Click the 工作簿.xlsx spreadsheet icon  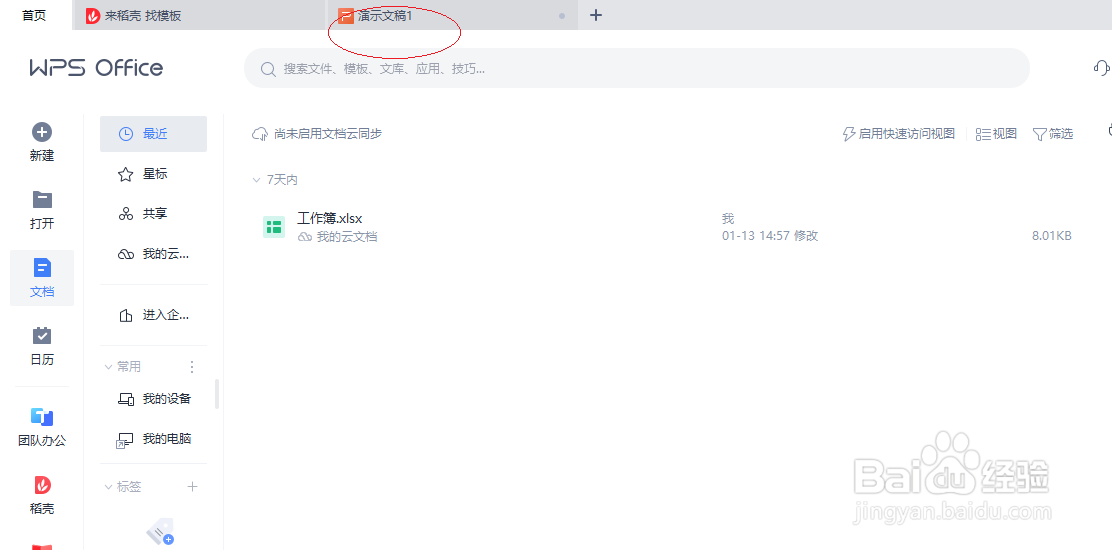[274, 227]
